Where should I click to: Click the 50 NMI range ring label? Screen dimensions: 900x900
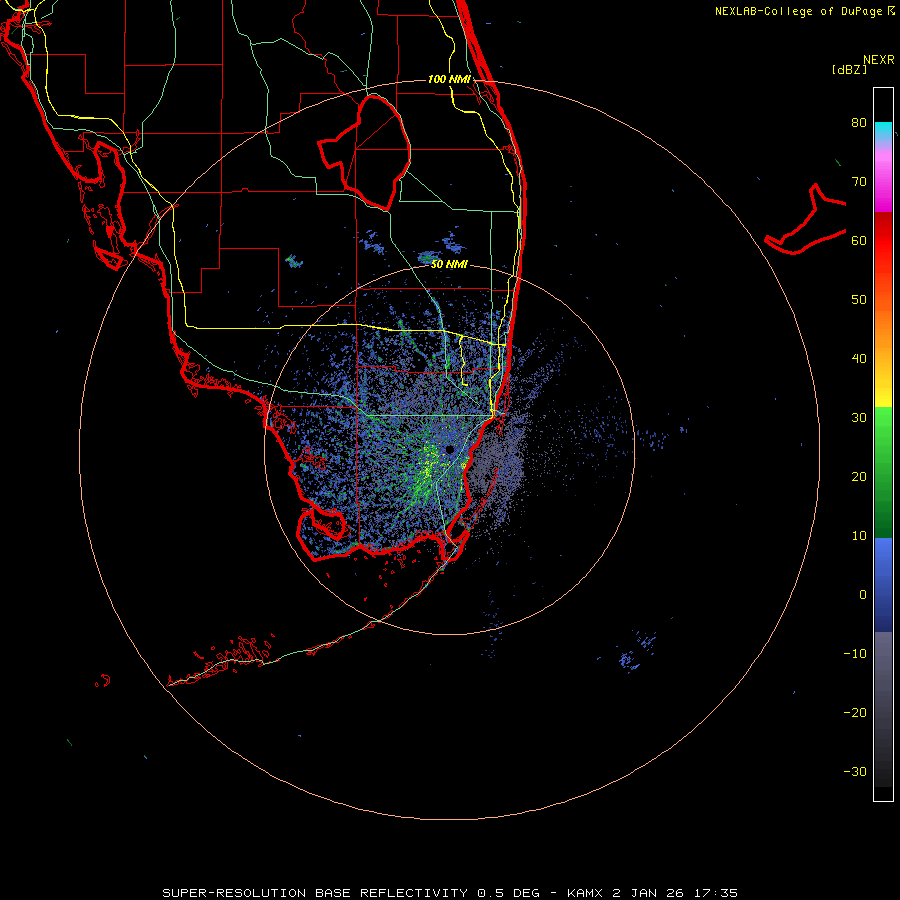pyautogui.click(x=449, y=264)
